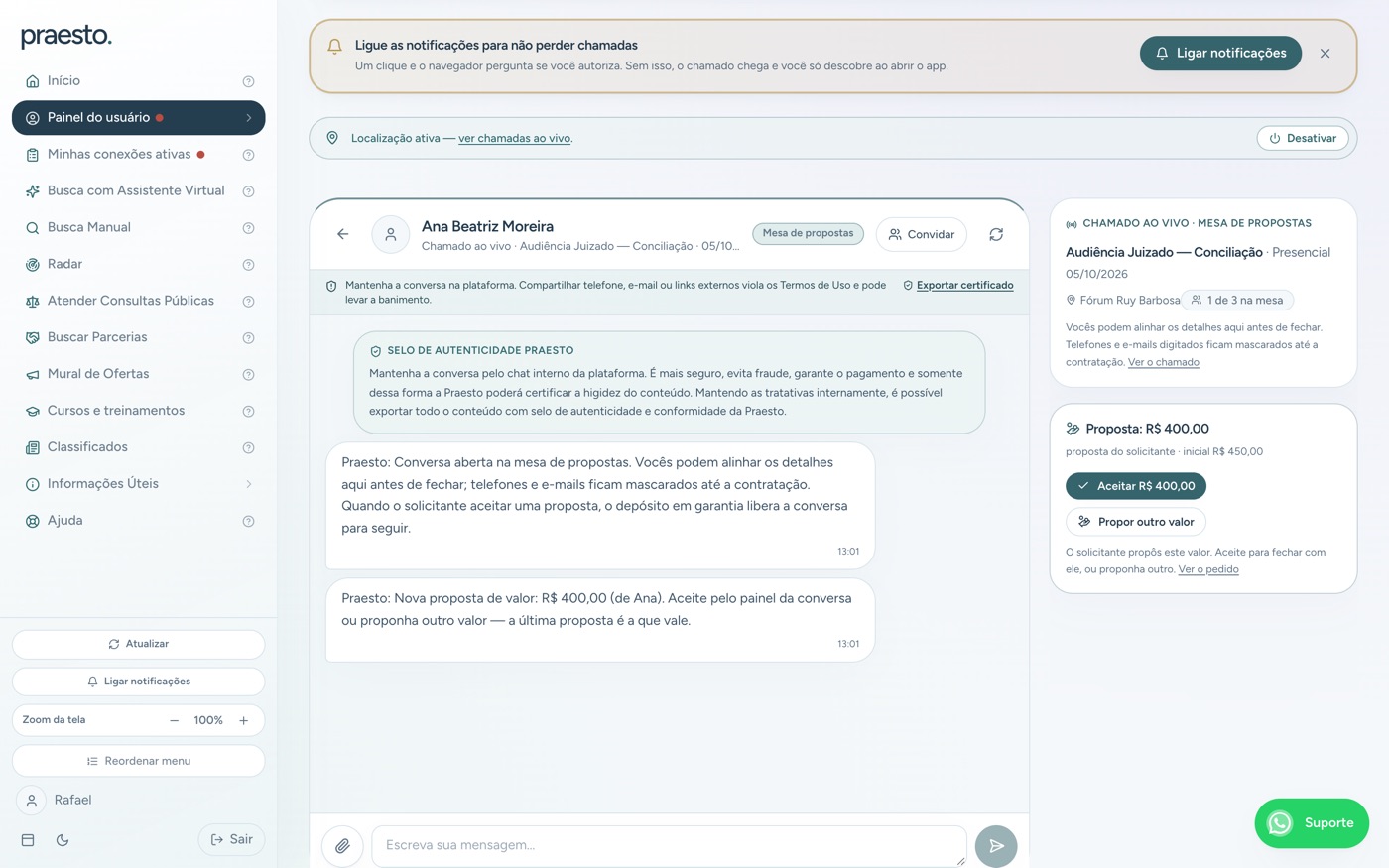Open help icon next to Ajuda
1389x868 pixels.
[x=249, y=522]
